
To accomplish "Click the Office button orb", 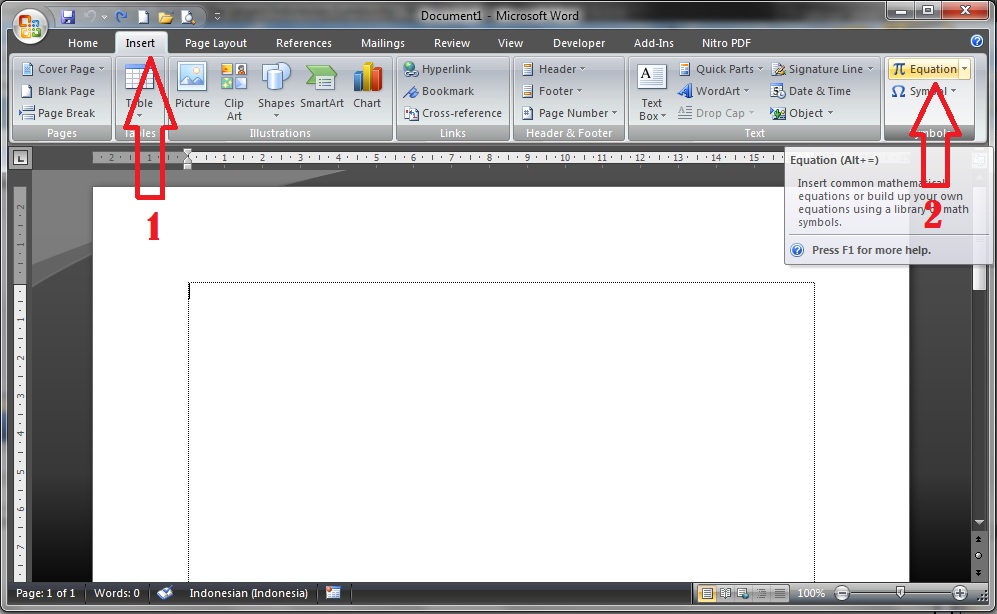I will point(30,27).
